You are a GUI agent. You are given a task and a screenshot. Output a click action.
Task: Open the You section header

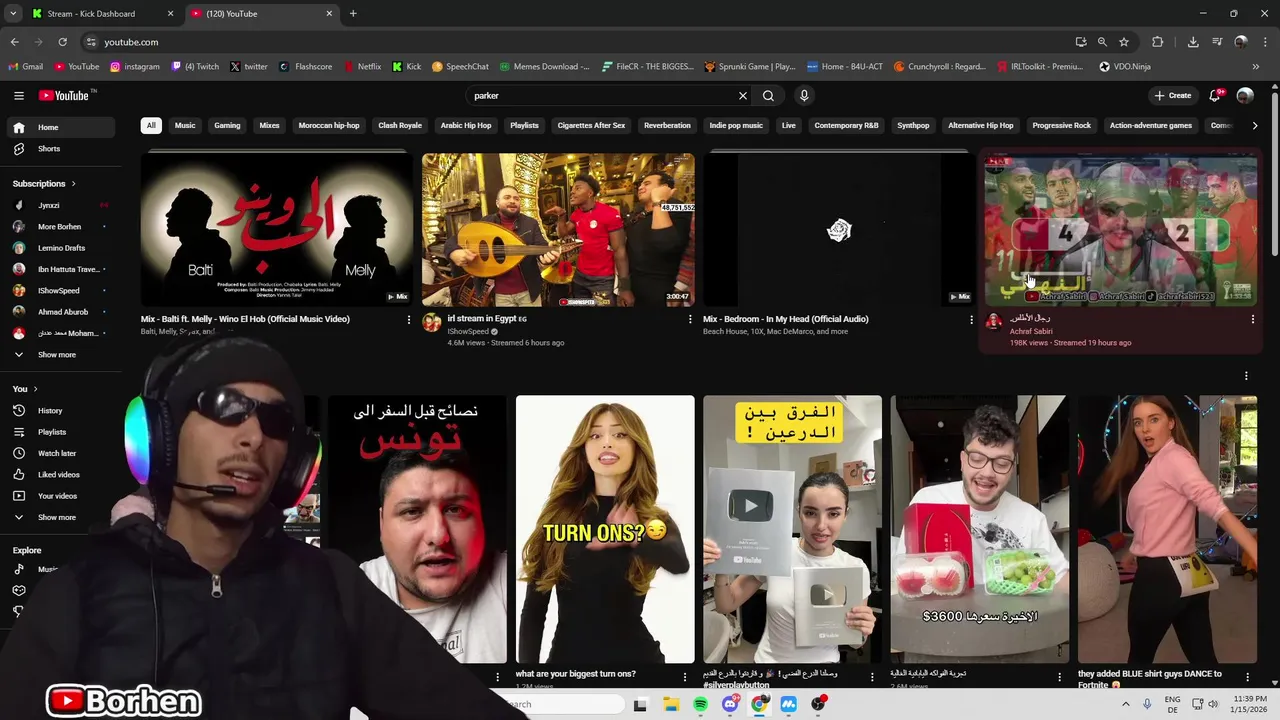(25, 389)
